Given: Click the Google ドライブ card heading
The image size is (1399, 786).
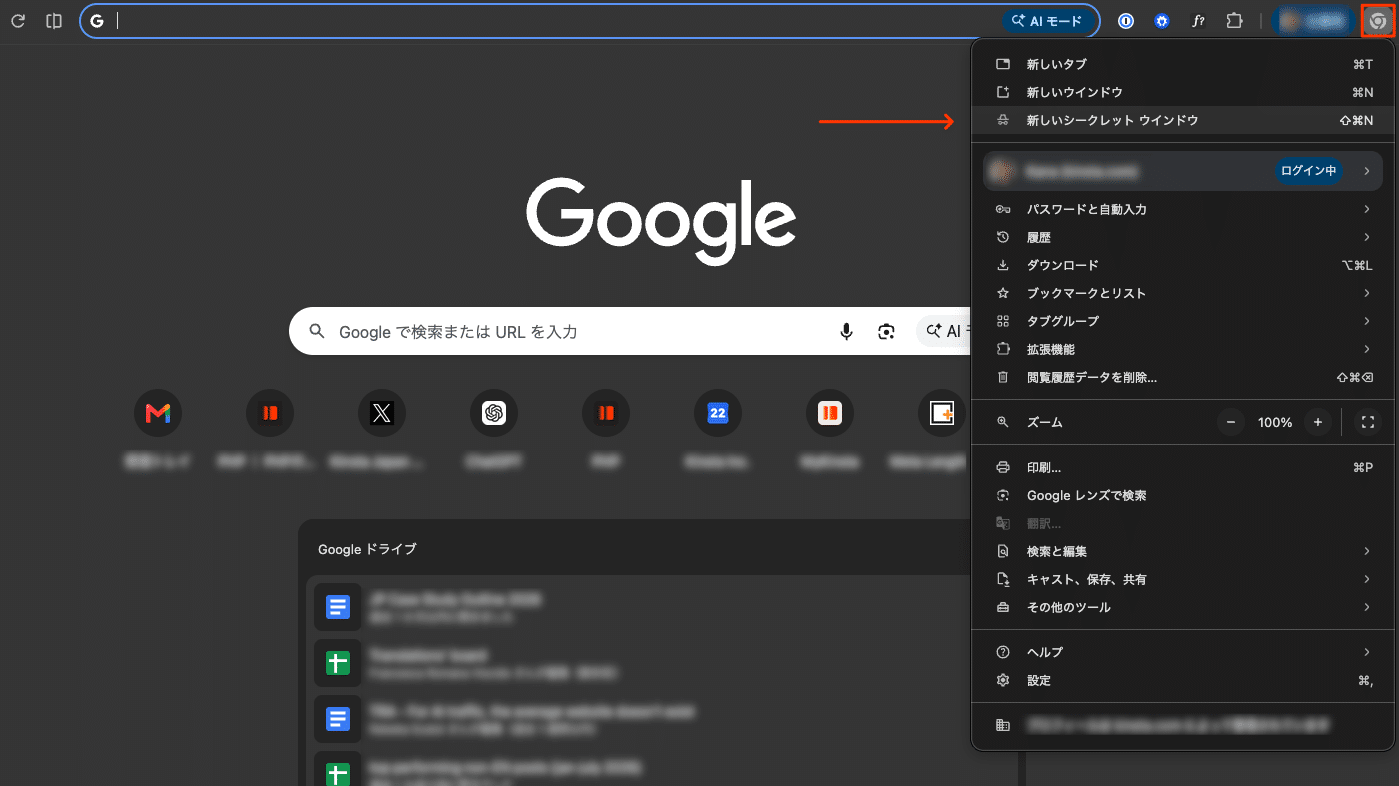Looking at the screenshot, I should coord(367,549).
